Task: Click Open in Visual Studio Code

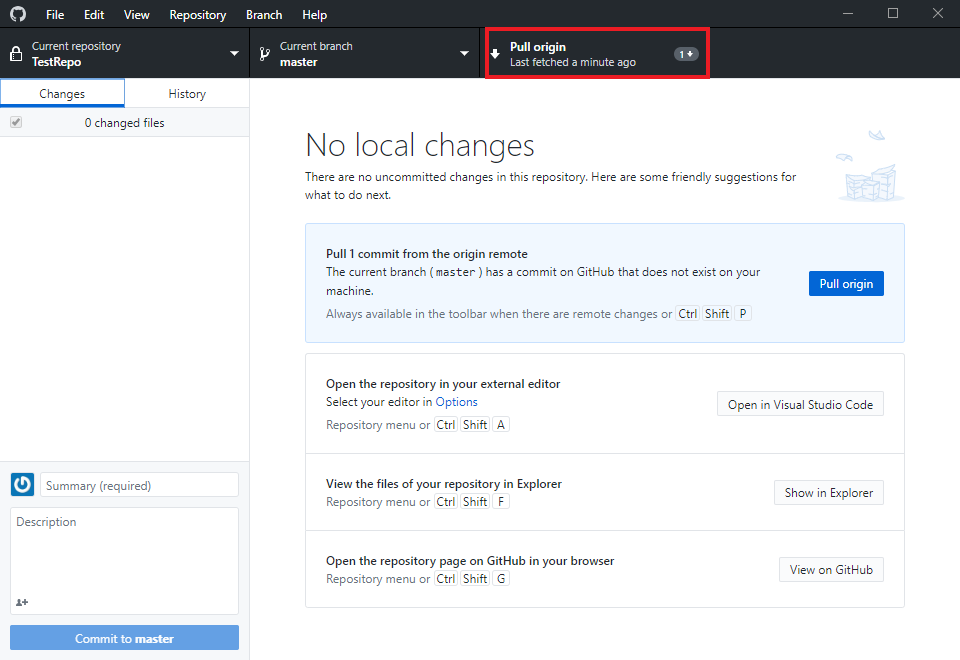Action: pos(800,404)
